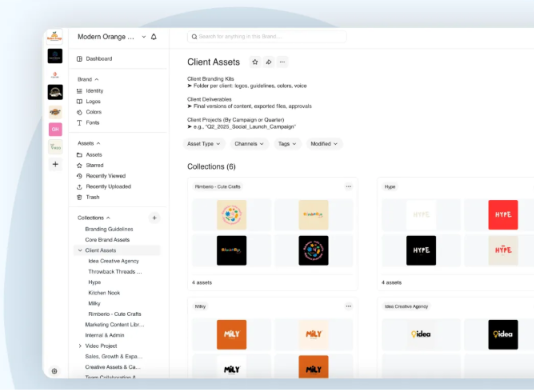This screenshot has height=390, width=534.
Task: Click the search magnifier icon
Action: point(194,36)
